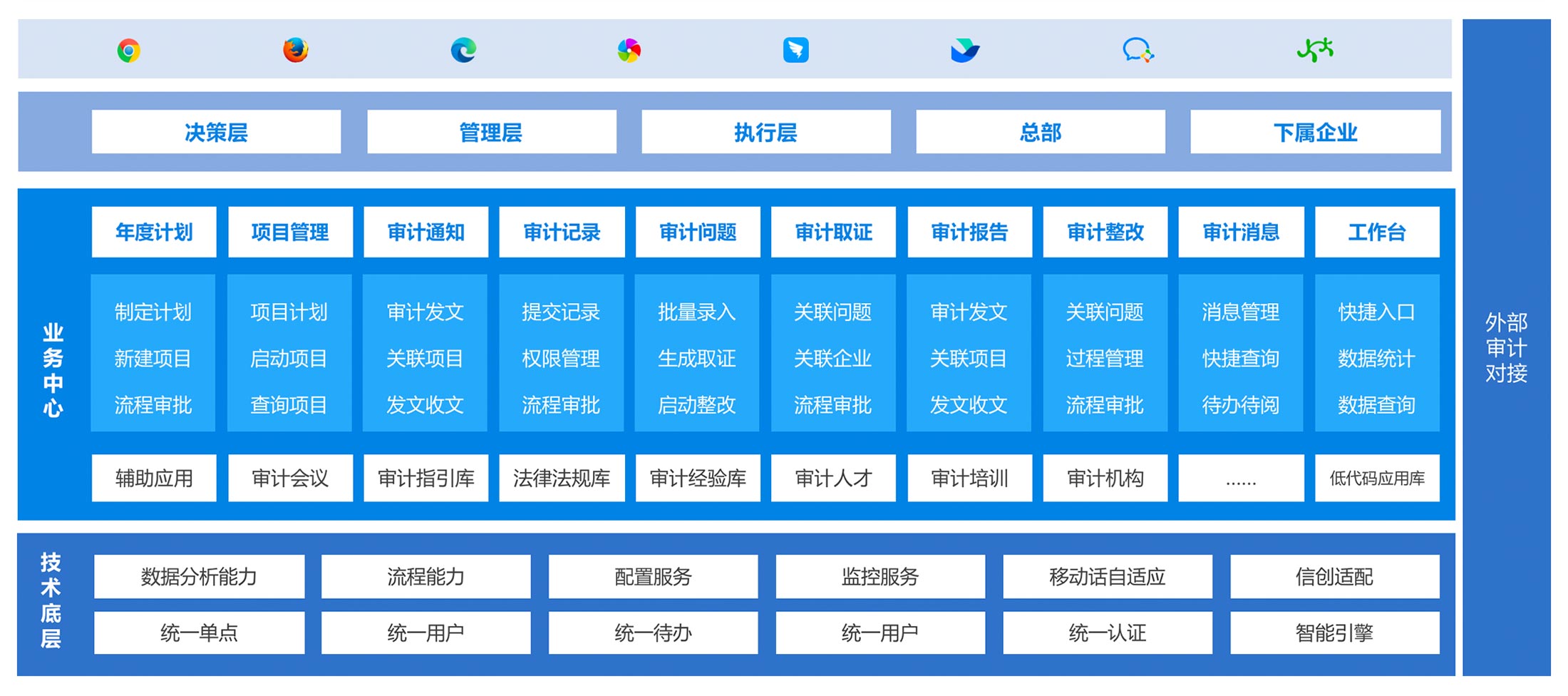
Task: Click the Google Chrome browser icon
Action: (129, 51)
